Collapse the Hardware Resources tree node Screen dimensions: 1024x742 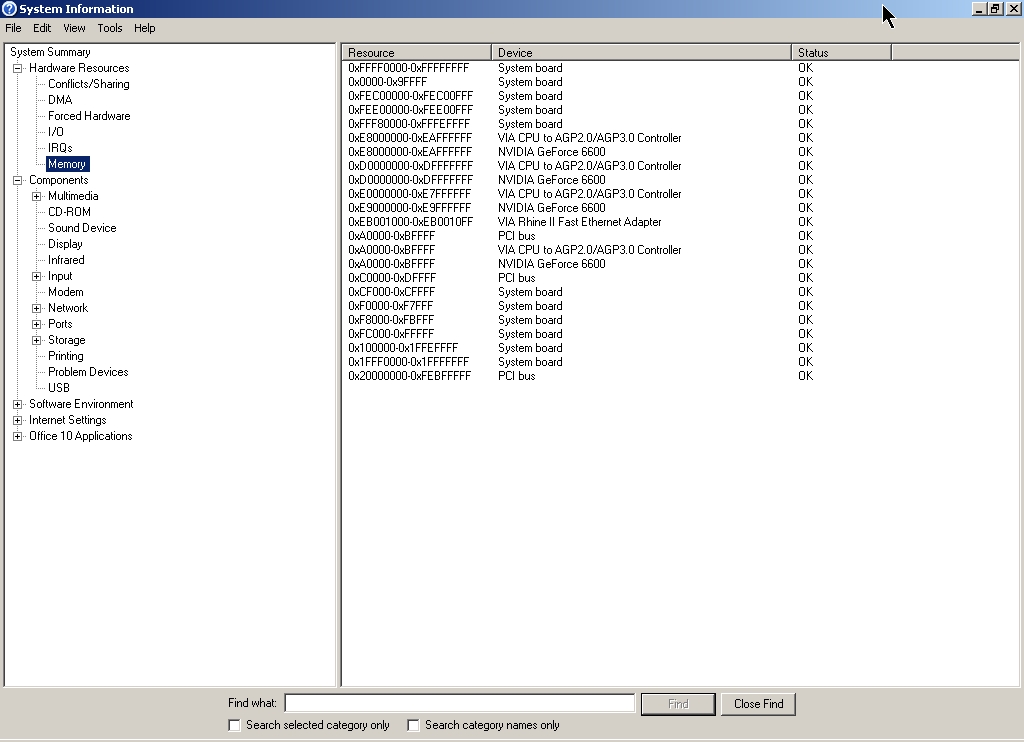point(18,68)
